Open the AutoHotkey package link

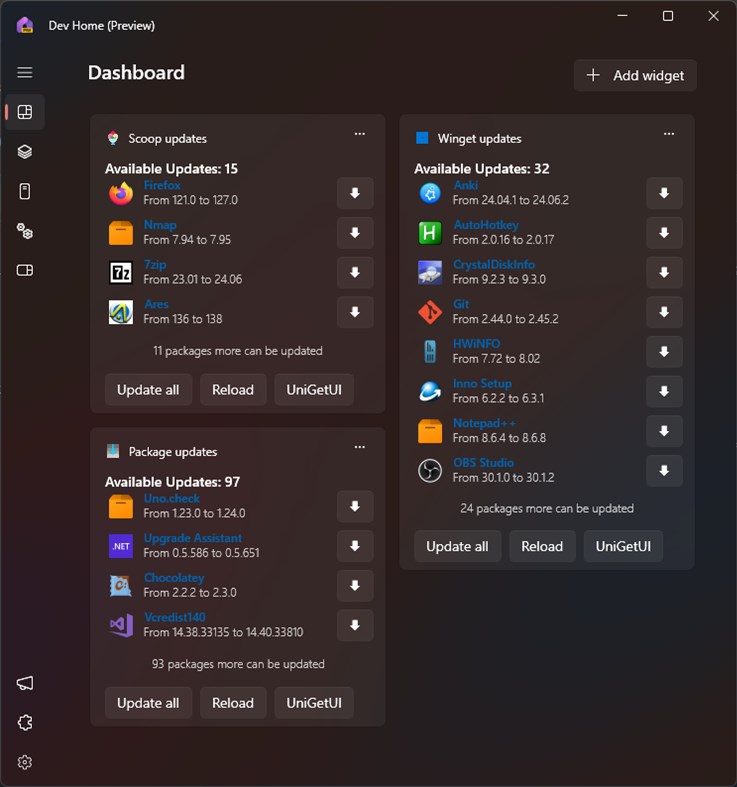coord(486,225)
